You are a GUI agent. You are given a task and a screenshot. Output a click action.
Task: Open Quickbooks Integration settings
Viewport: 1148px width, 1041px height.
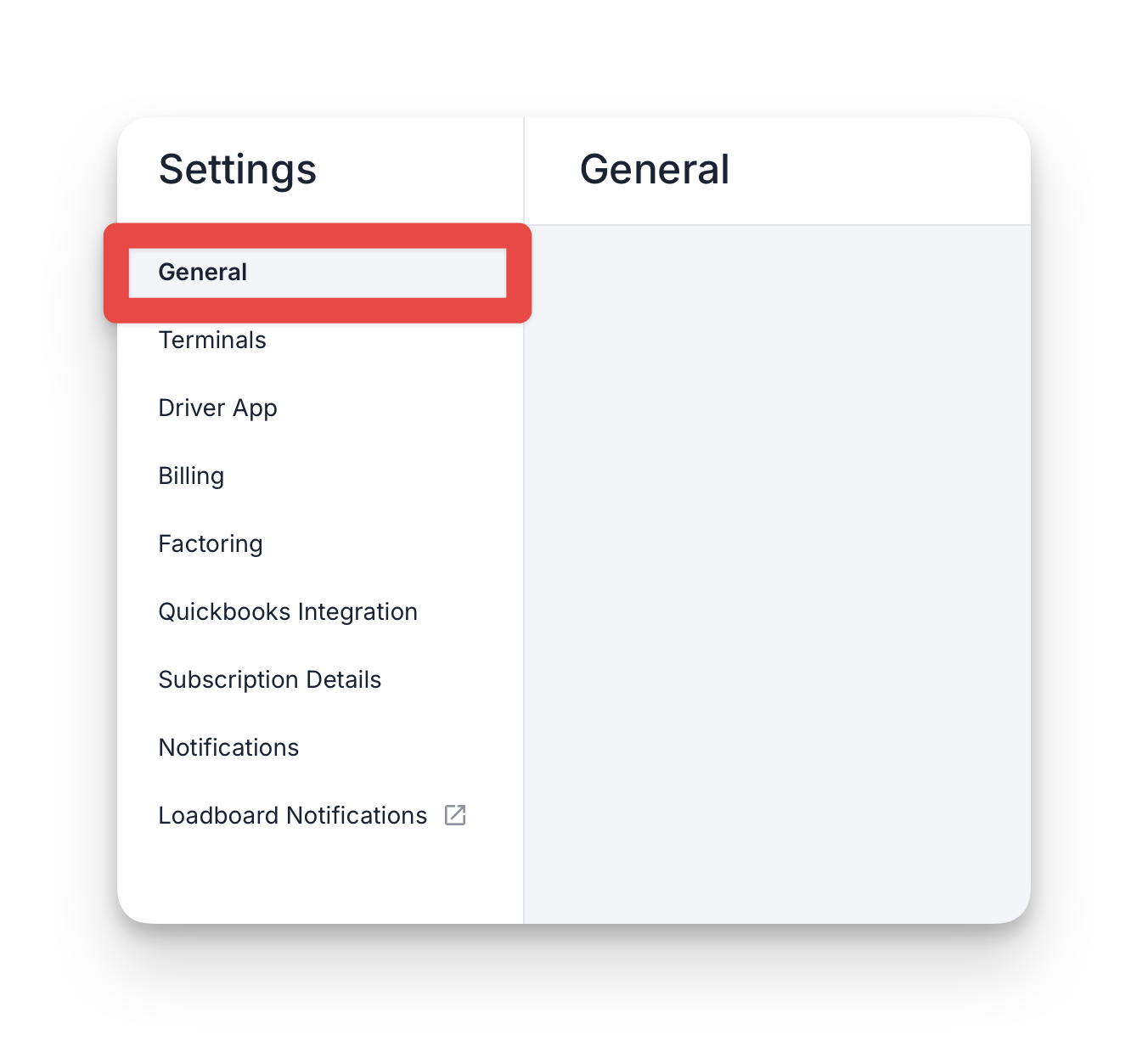(x=288, y=612)
